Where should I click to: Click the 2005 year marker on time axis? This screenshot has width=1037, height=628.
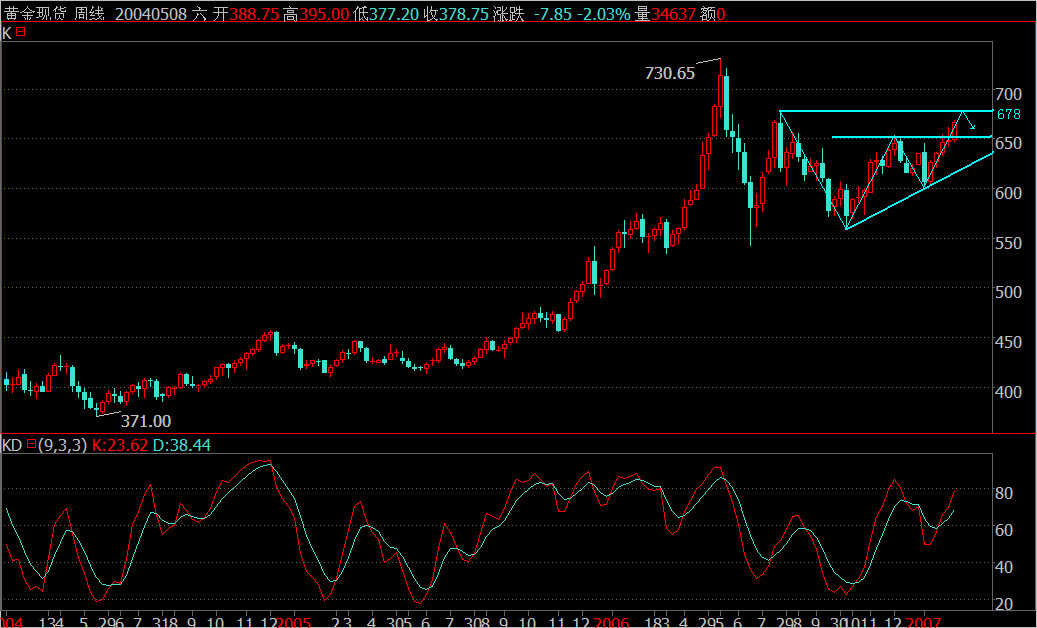click(x=293, y=622)
